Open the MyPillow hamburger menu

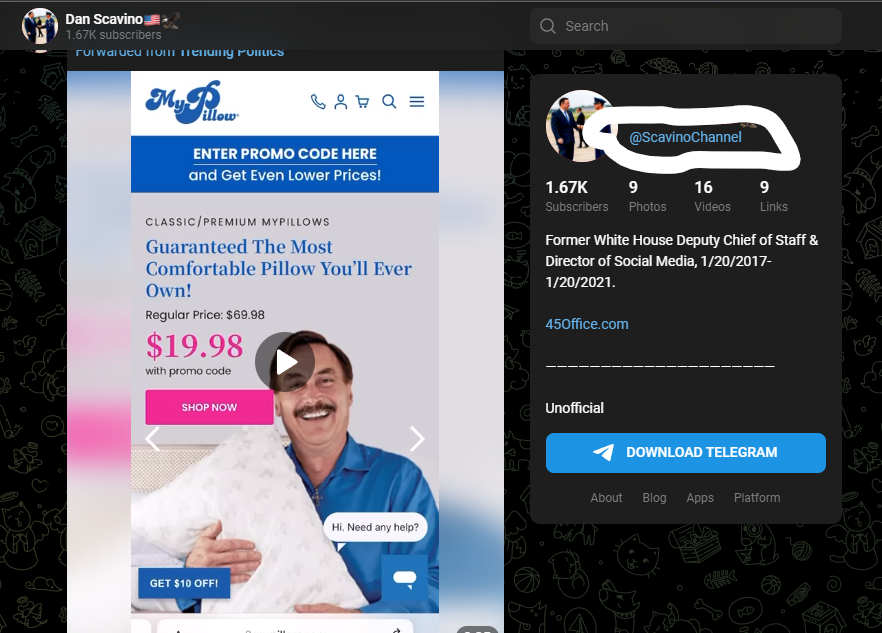coord(417,101)
